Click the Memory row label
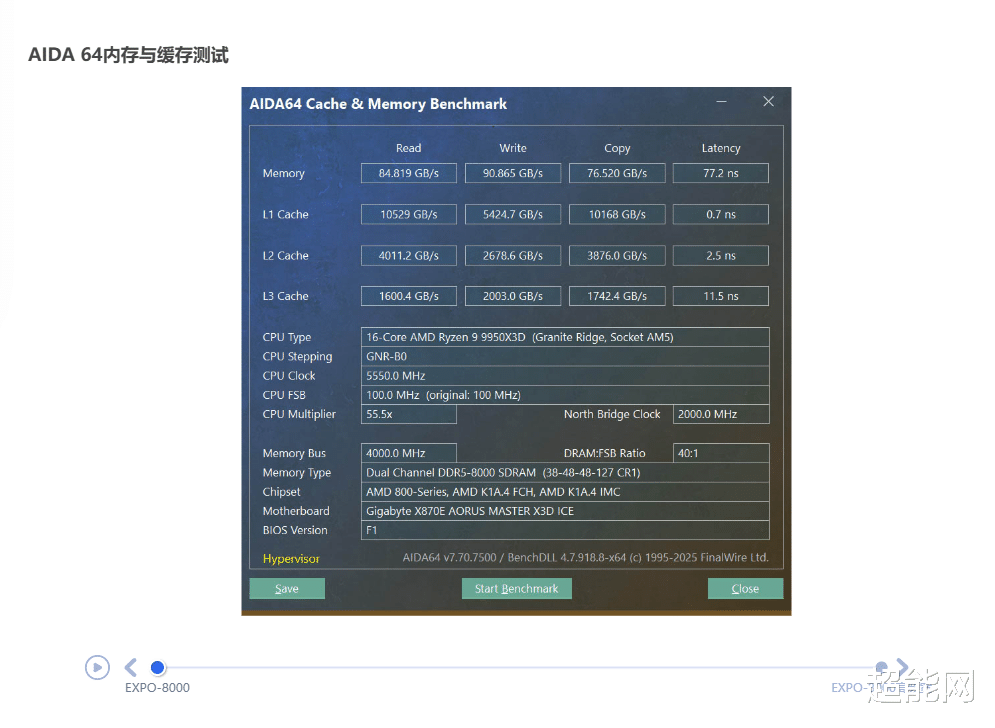 [284, 173]
